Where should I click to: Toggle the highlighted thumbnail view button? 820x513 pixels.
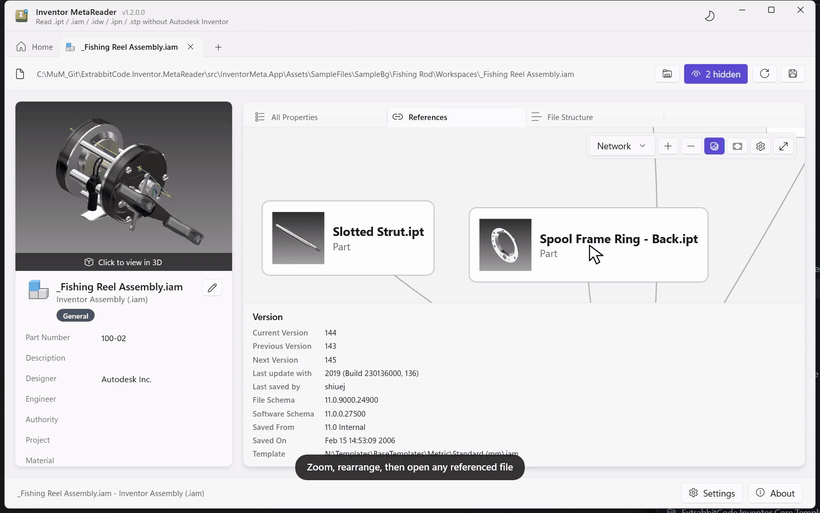[x=714, y=146]
